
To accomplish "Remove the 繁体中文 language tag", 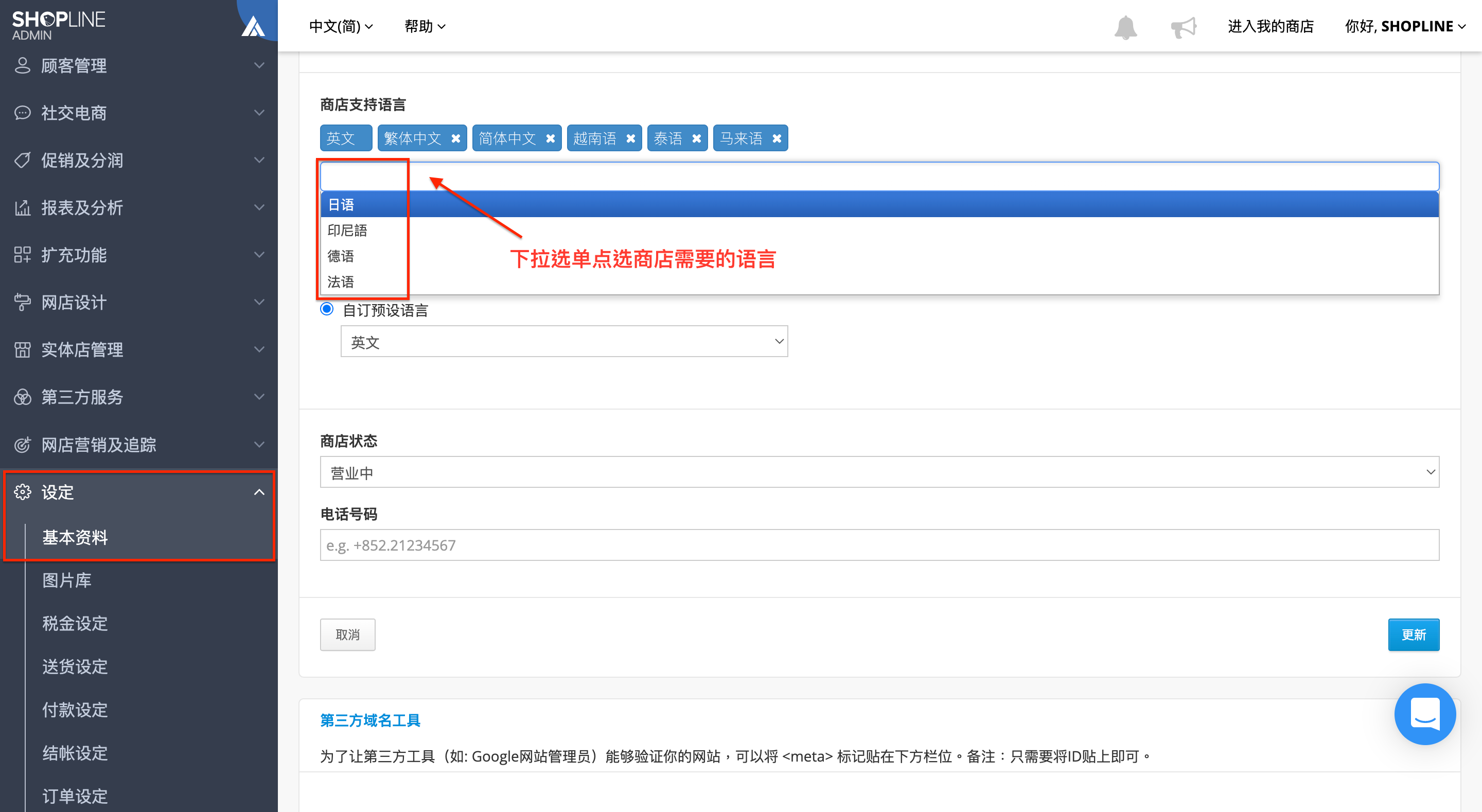I will (x=455, y=139).
